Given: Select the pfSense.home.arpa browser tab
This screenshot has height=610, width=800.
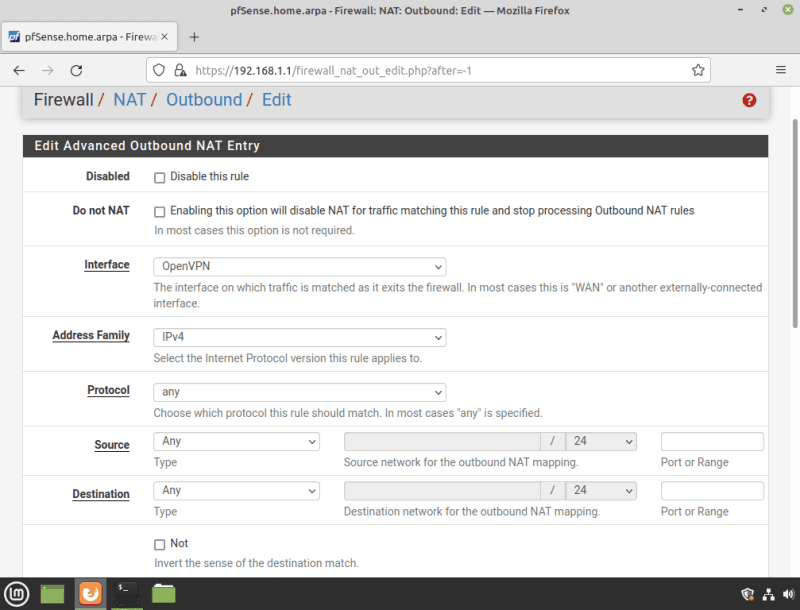Looking at the screenshot, I should (85, 37).
